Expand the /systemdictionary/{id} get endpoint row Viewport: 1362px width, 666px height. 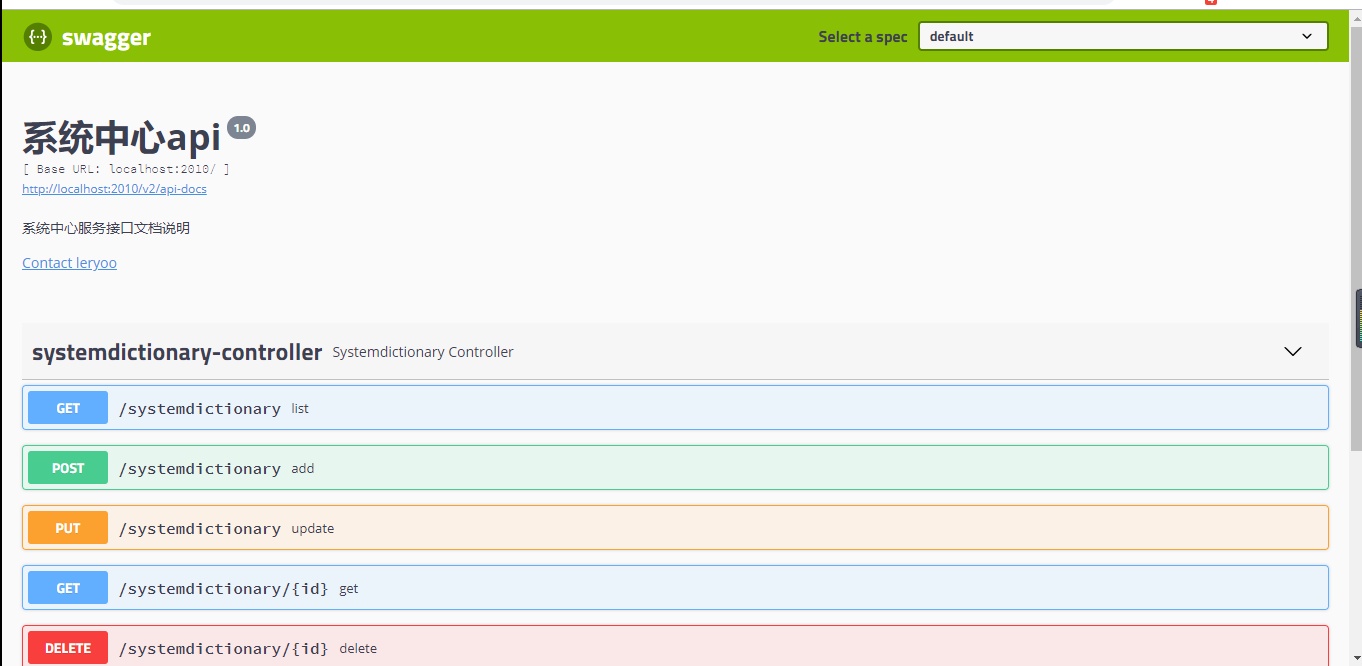[700, 588]
